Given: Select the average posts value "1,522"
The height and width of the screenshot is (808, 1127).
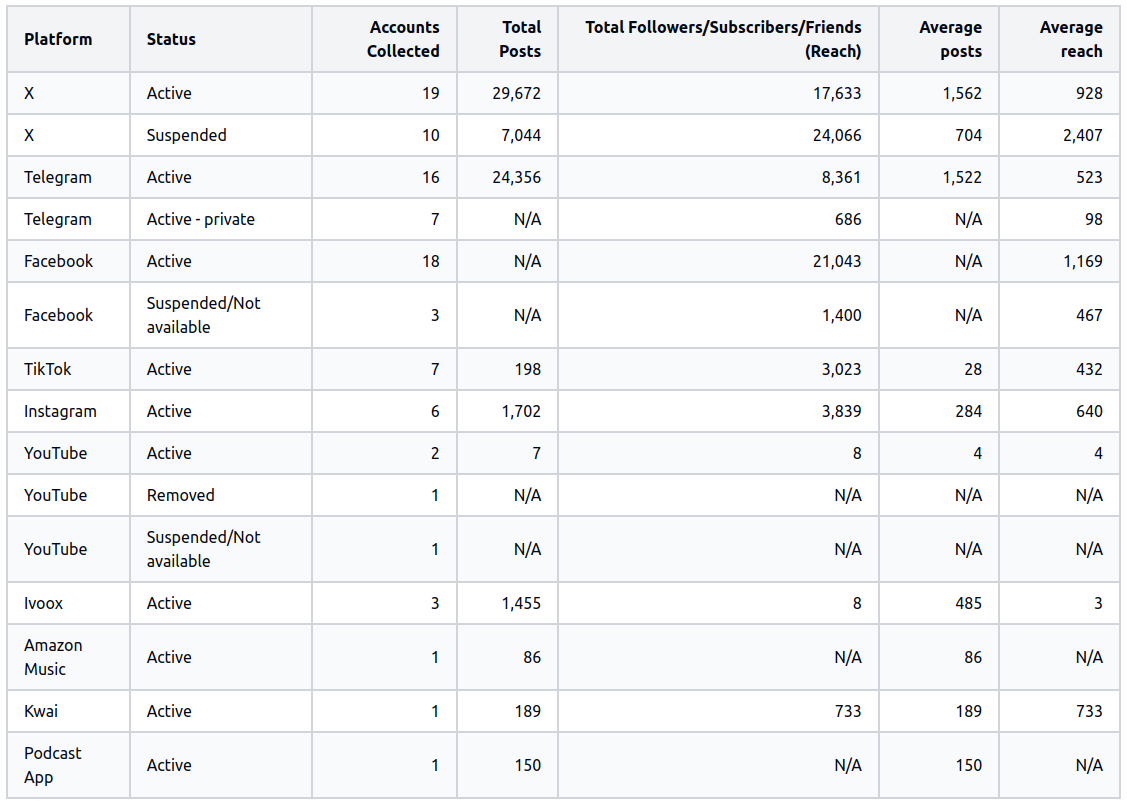Looking at the screenshot, I should click(x=962, y=178).
